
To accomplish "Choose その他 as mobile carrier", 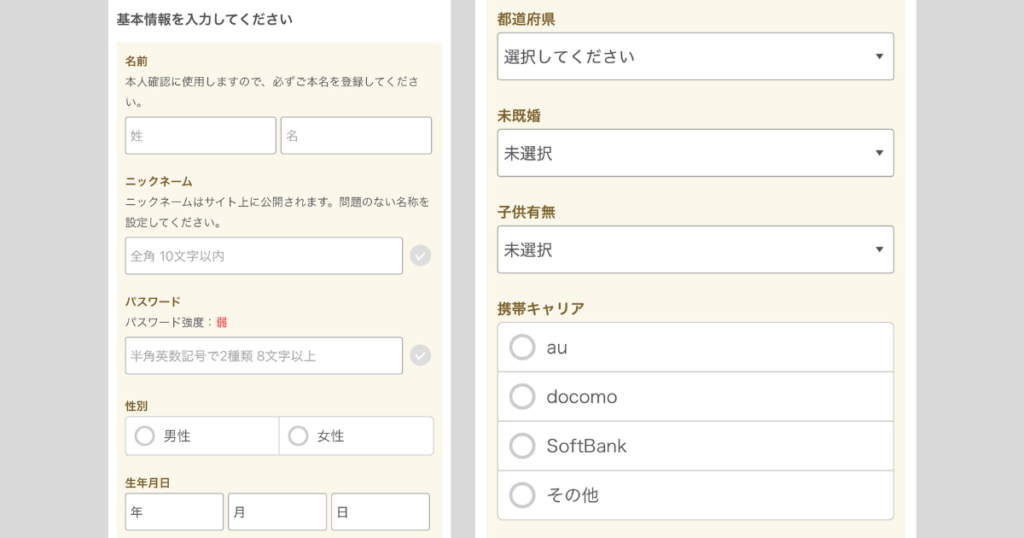I will coord(696,496).
